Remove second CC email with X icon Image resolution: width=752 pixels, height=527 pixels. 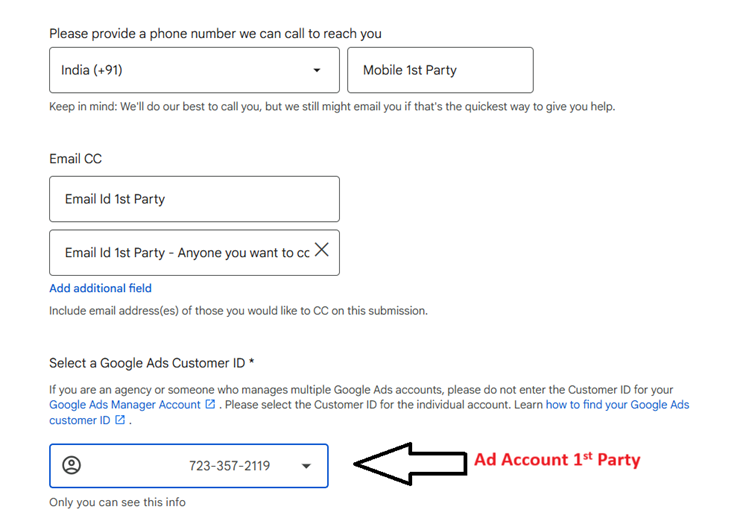(x=322, y=249)
